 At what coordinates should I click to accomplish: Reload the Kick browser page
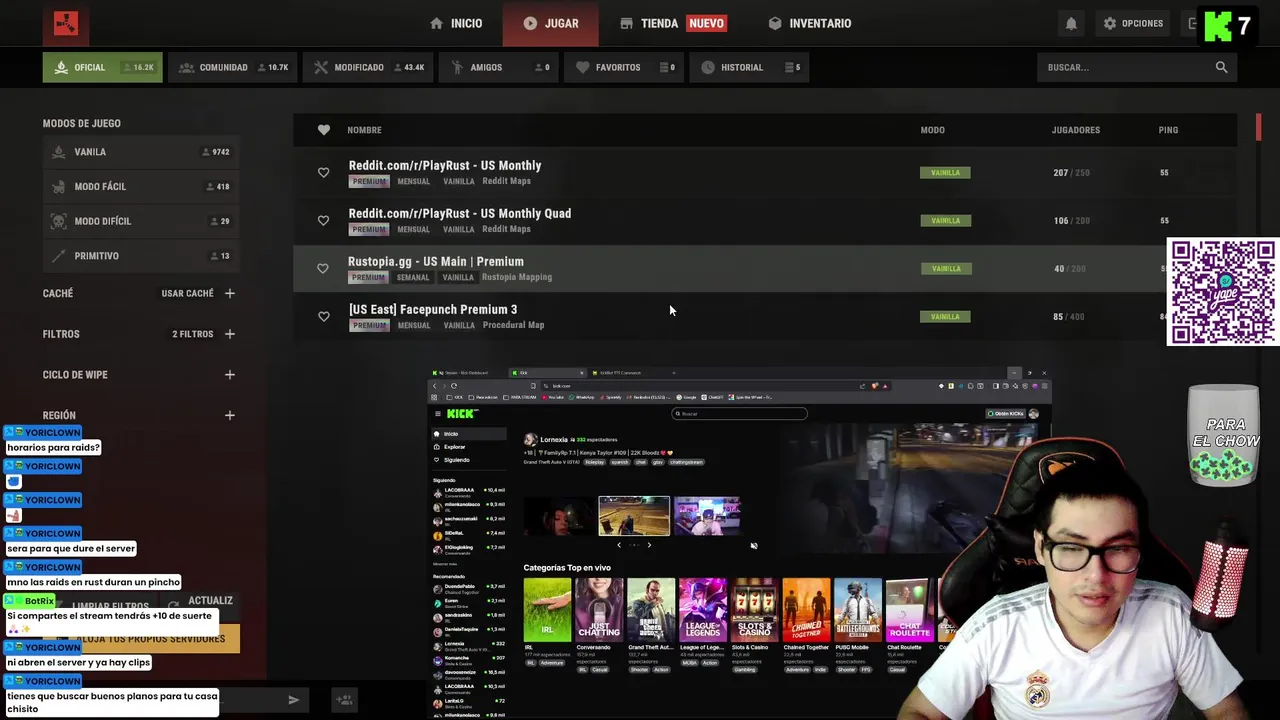click(454, 386)
